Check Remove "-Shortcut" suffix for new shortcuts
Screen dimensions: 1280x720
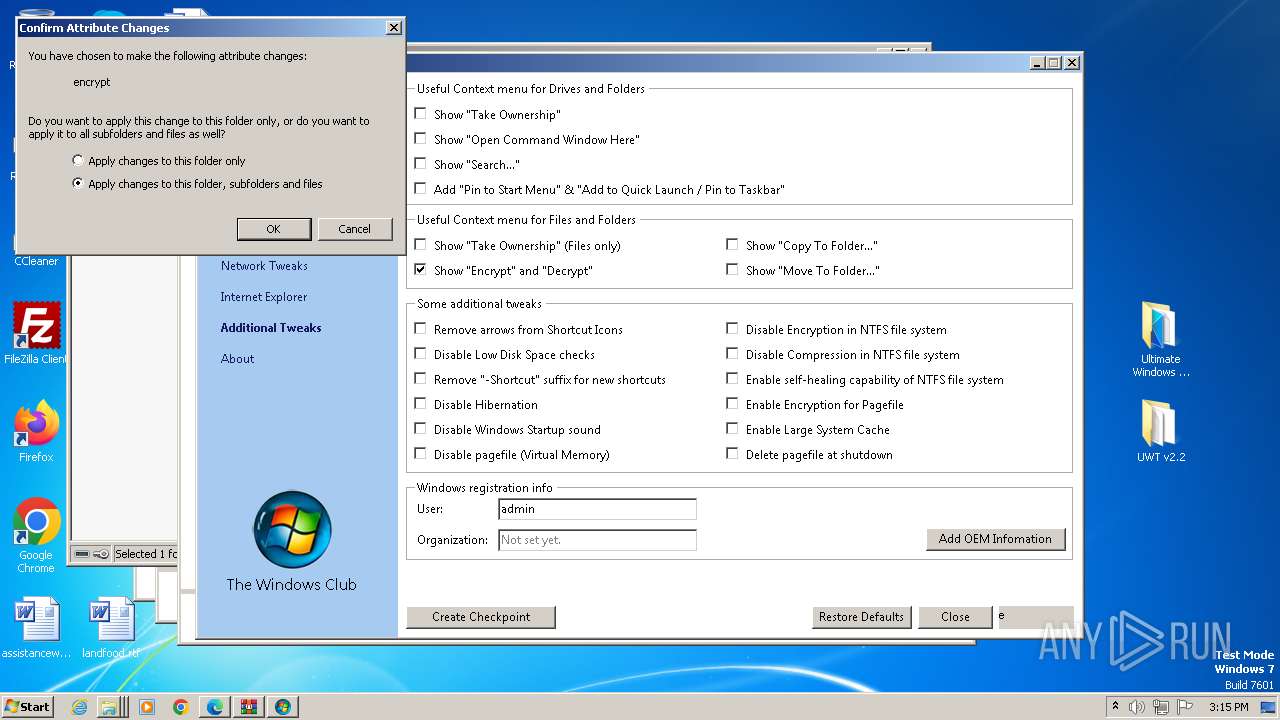(x=420, y=379)
